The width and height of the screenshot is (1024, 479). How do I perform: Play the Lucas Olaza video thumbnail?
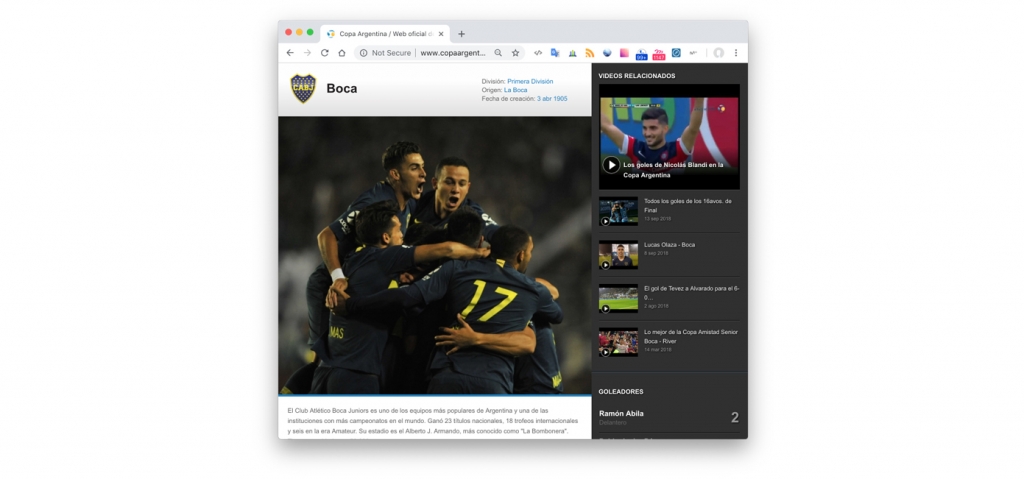click(x=618, y=255)
